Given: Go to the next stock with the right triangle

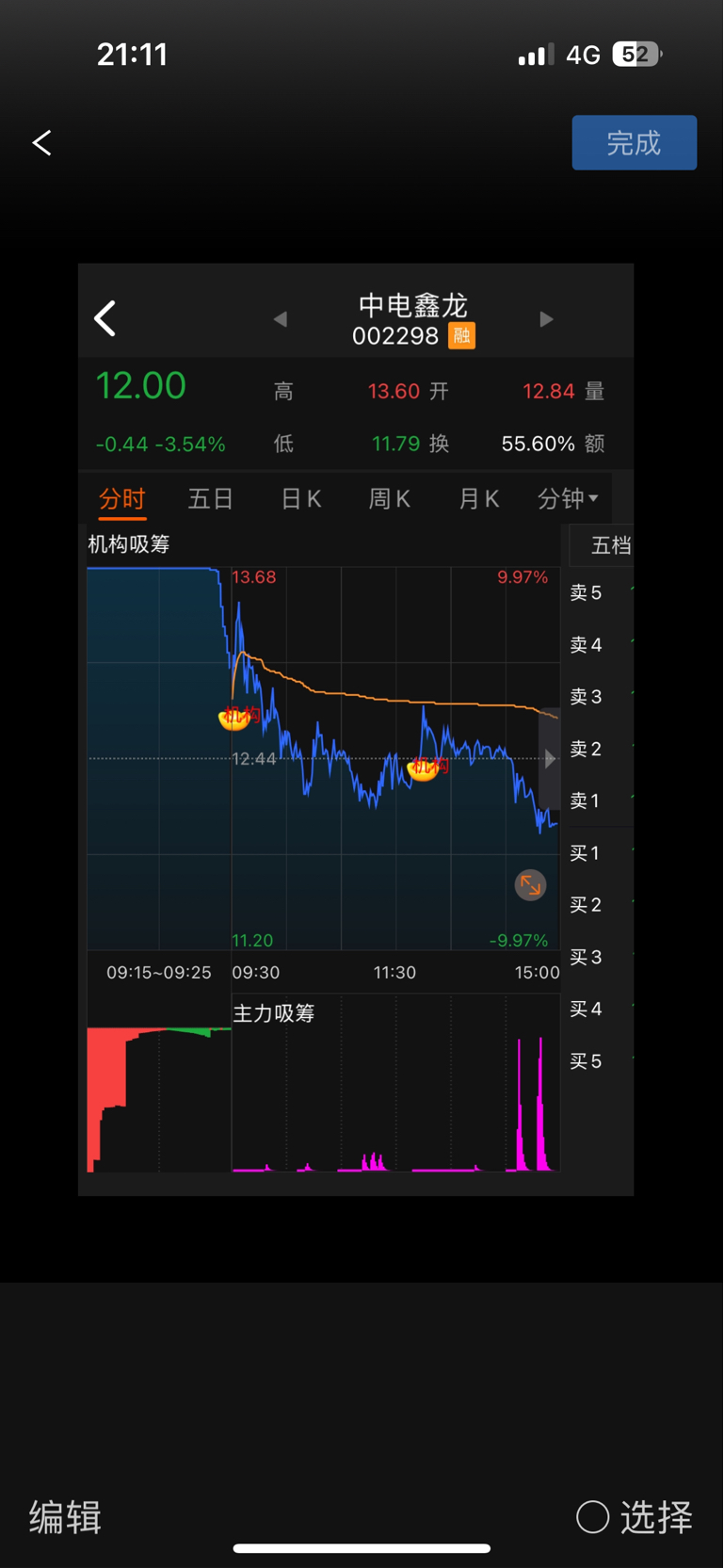Looking at the screenshot, I should [546, 319].
